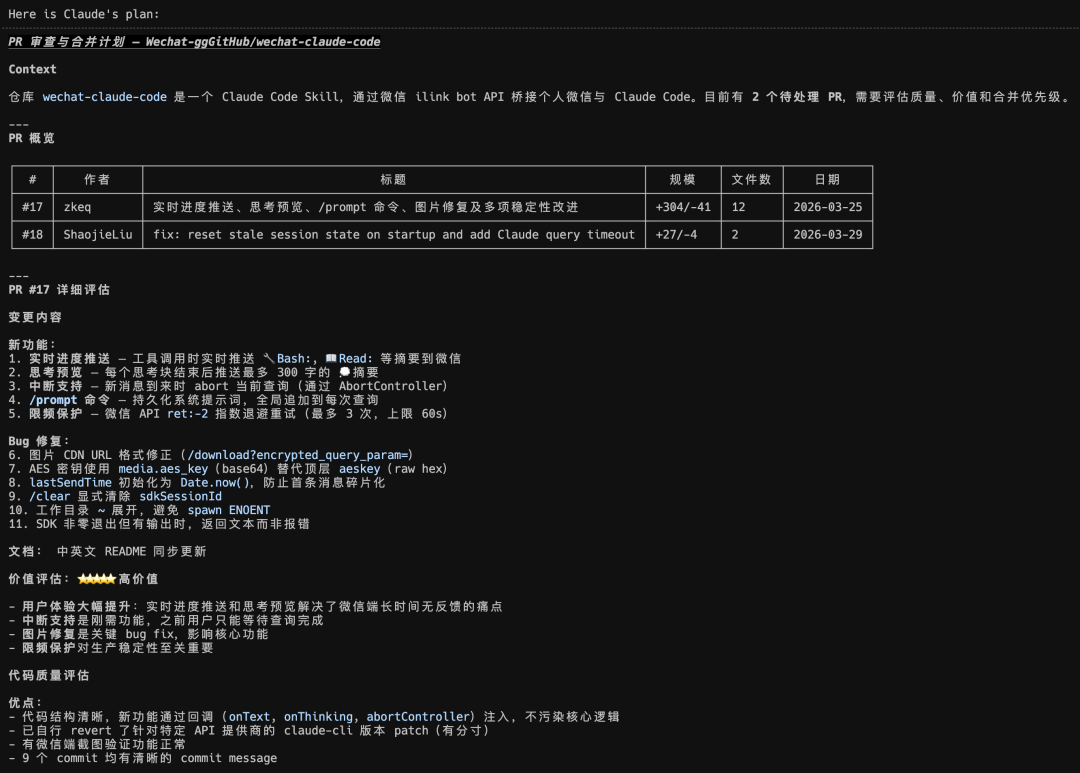The image size is (1080, 773).
Task: Click the wrench emoji before 'Bash:'
Action: (x=269, y=358)
